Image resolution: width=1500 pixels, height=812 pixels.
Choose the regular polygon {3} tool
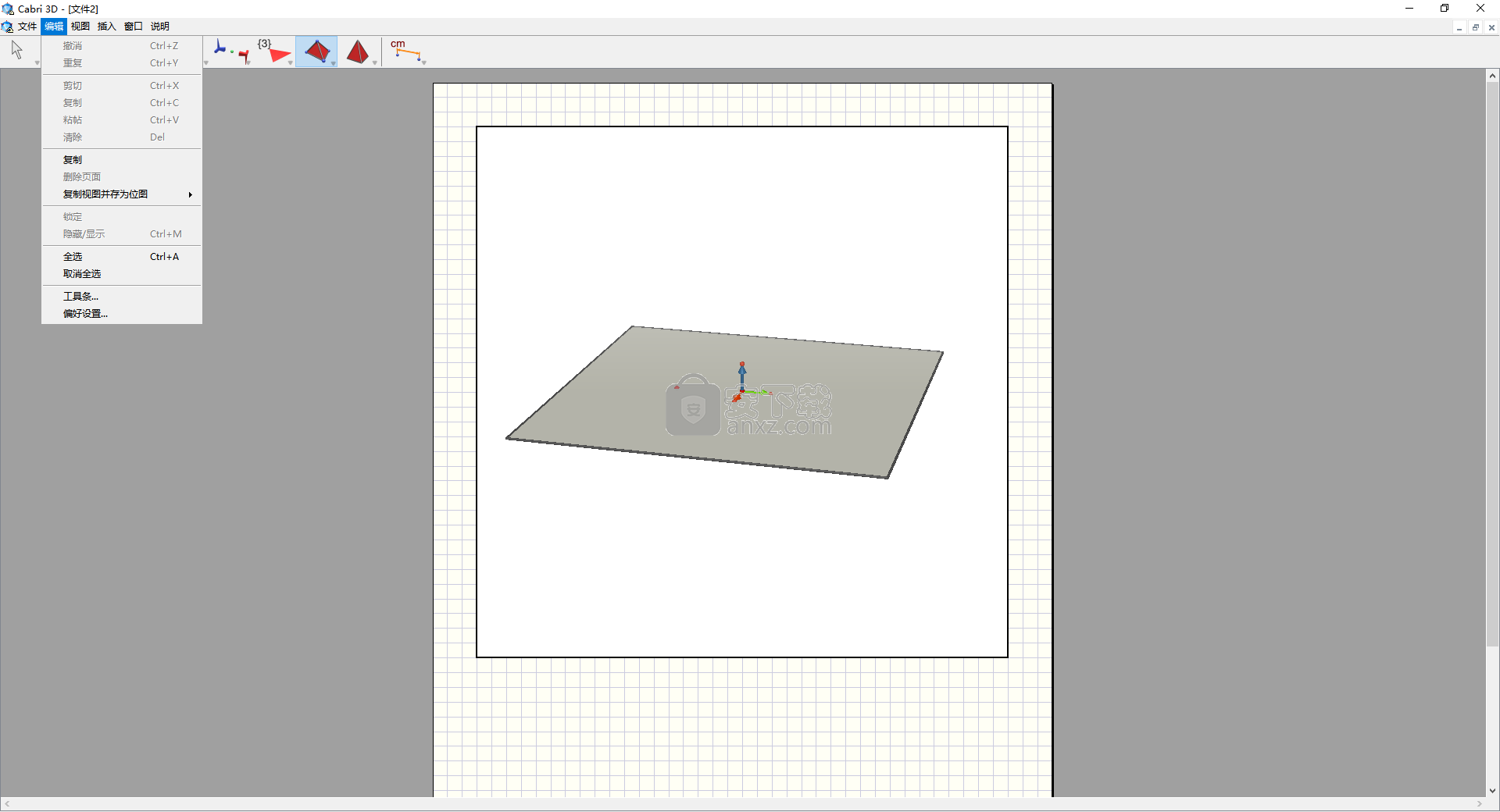273,52
